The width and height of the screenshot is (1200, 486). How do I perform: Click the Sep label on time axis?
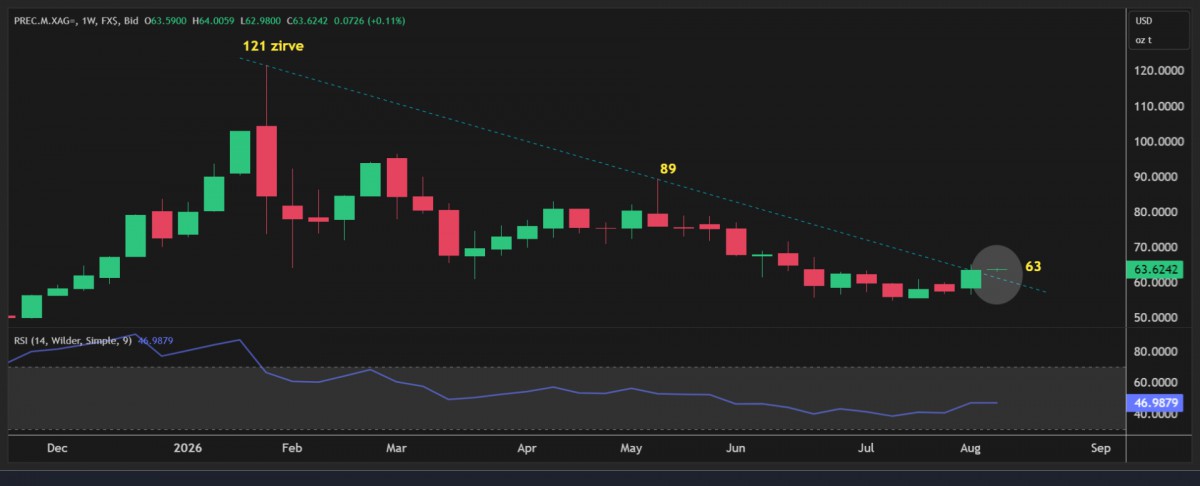click(1102, 449)
